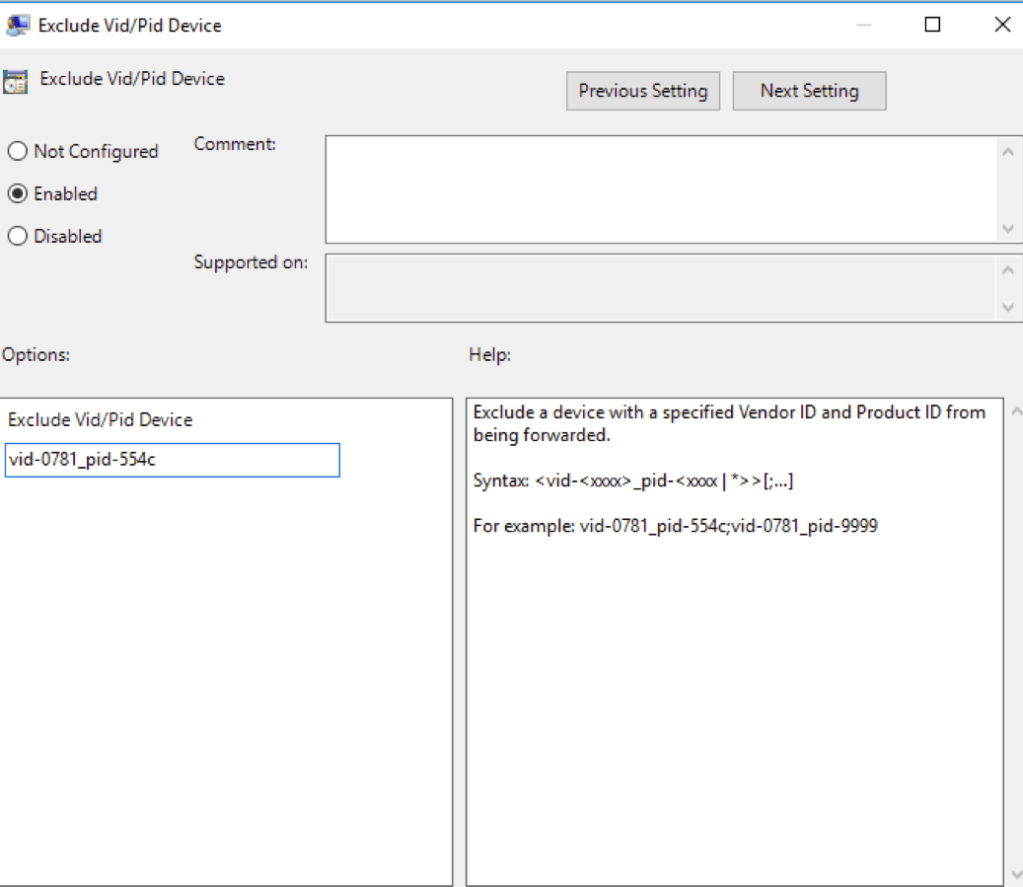Choose the Disabled radio option
The height and width of the screenshot is (887, 1023).
point(17,237)
